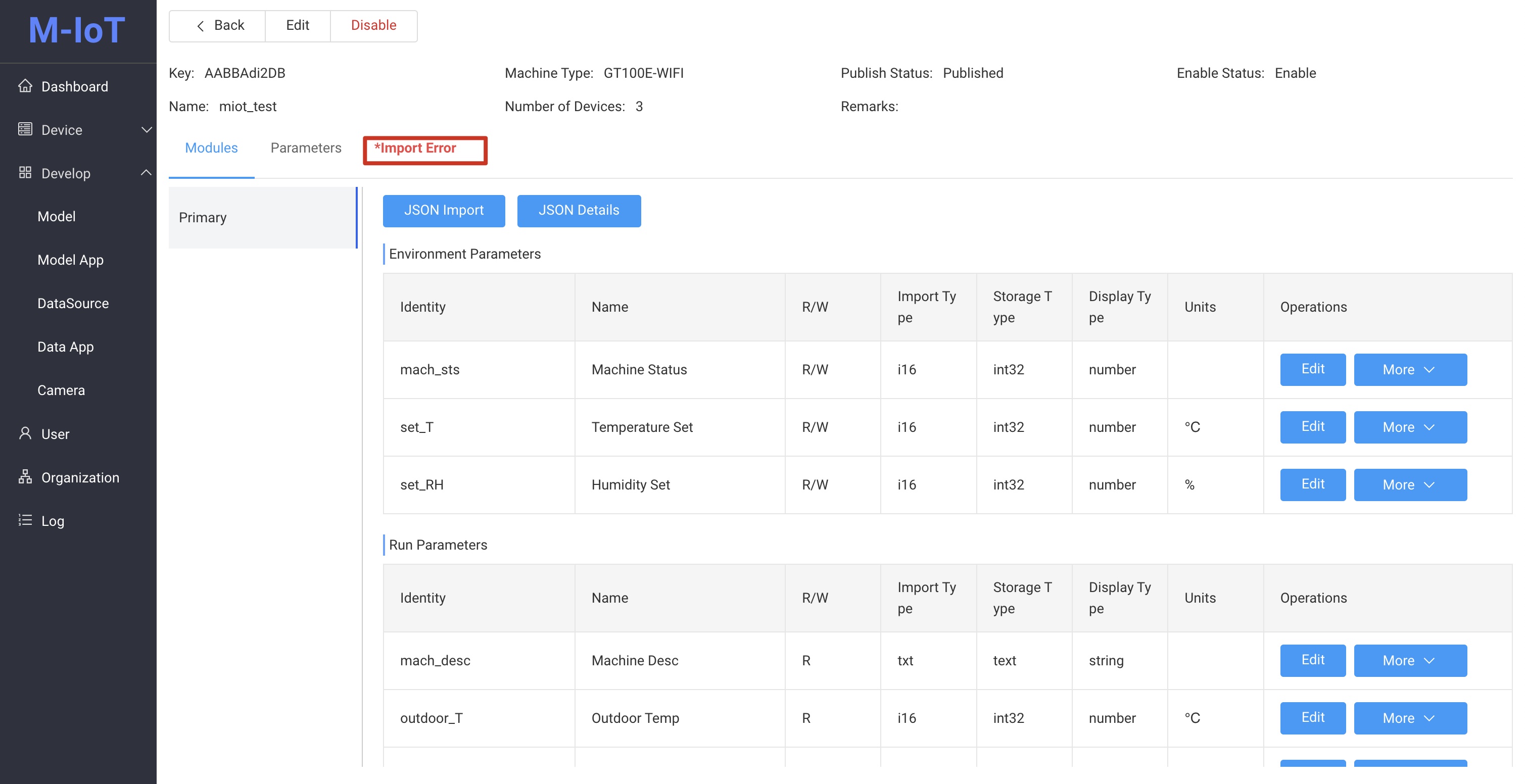Click the top Edit button
This screenshot has height=784, width=1525.
297,25
